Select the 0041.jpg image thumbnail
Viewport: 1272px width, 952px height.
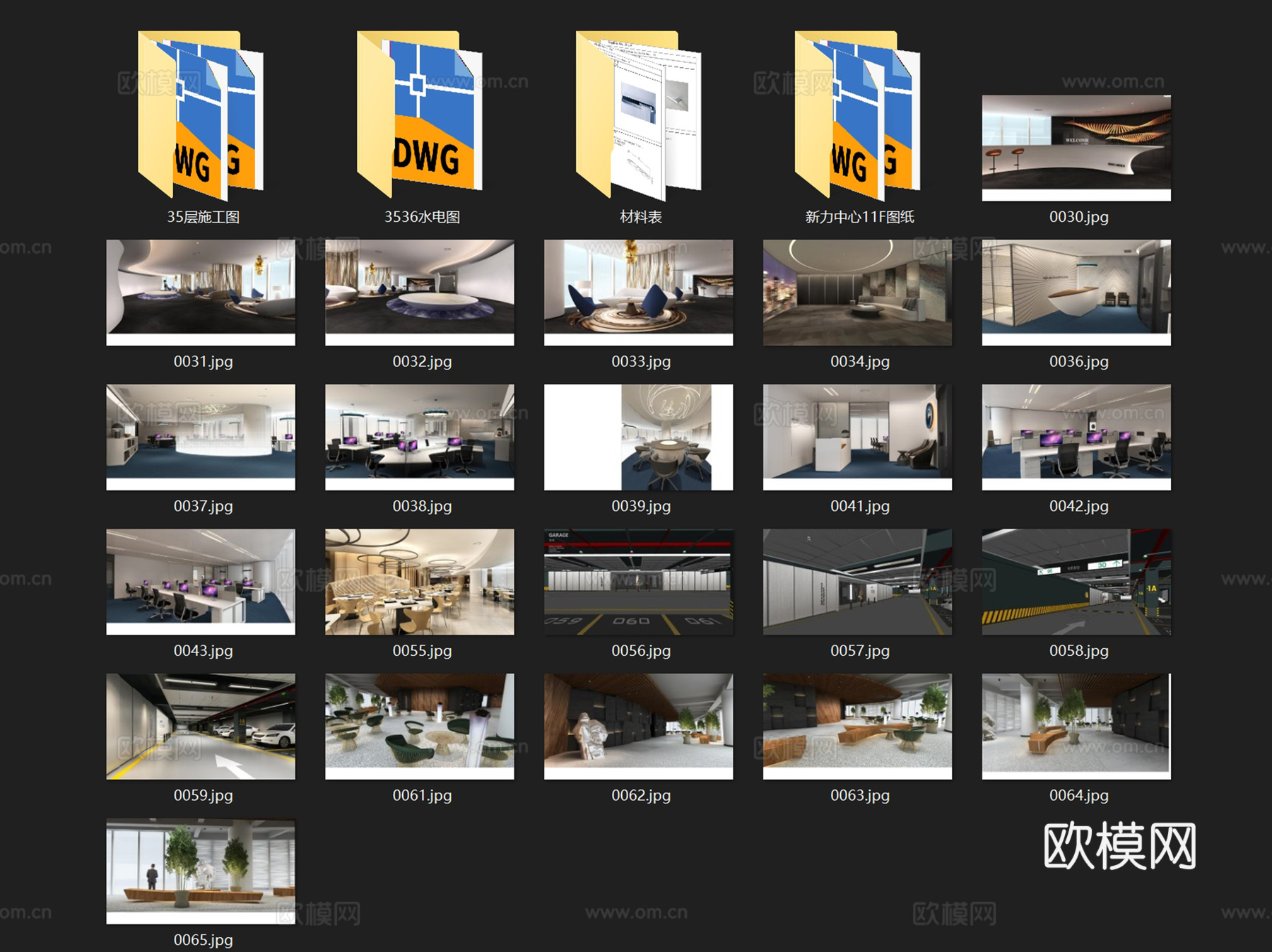tap(858, 437)
